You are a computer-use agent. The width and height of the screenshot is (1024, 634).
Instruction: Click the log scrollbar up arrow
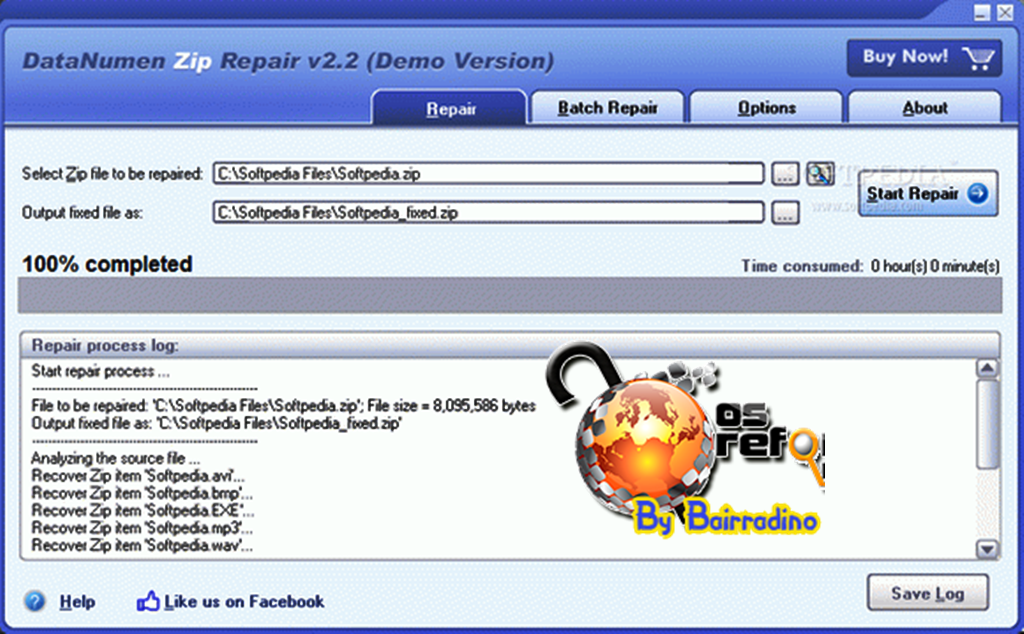pyautogui.click(x=987, y=368)
